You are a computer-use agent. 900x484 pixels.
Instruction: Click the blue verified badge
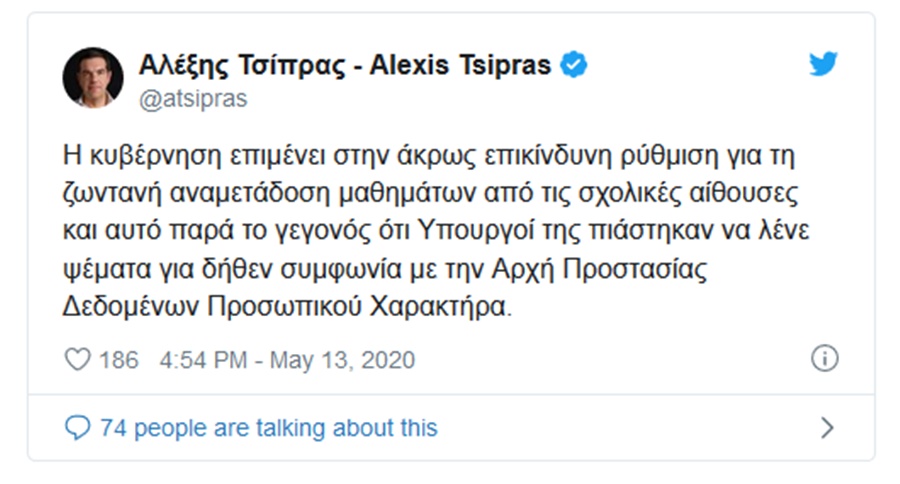(x=573, y=65)
